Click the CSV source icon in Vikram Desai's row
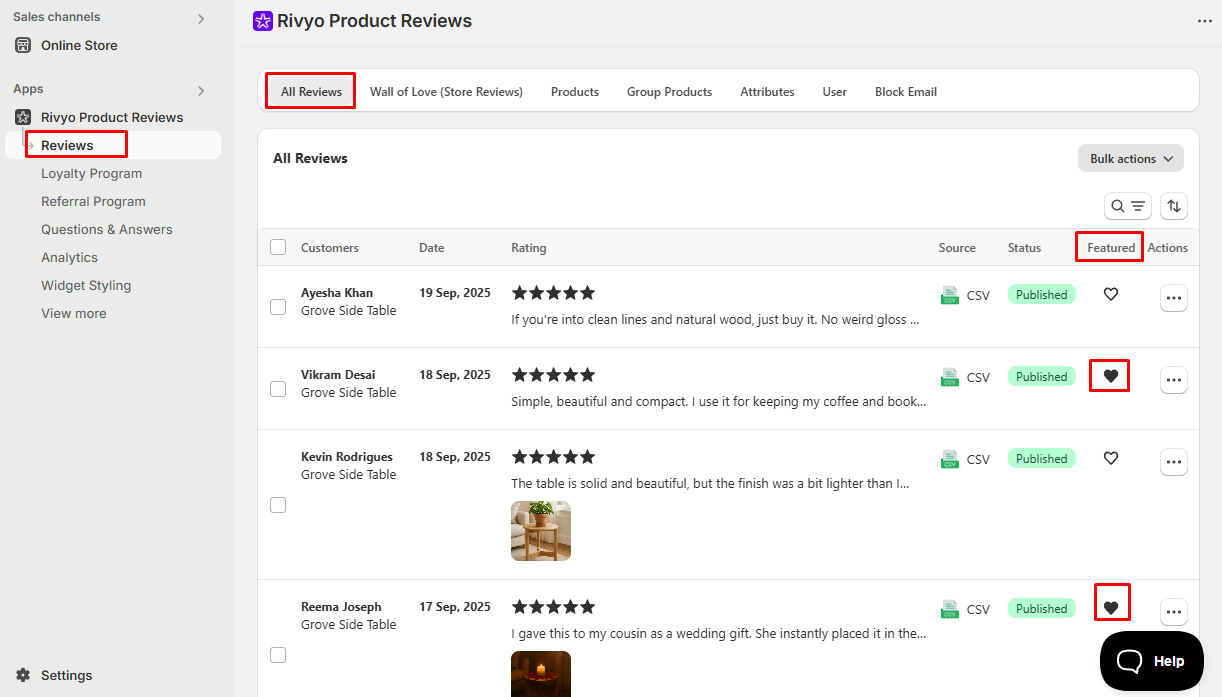This screenshot has width=1222, height=697. click(950, 377)
